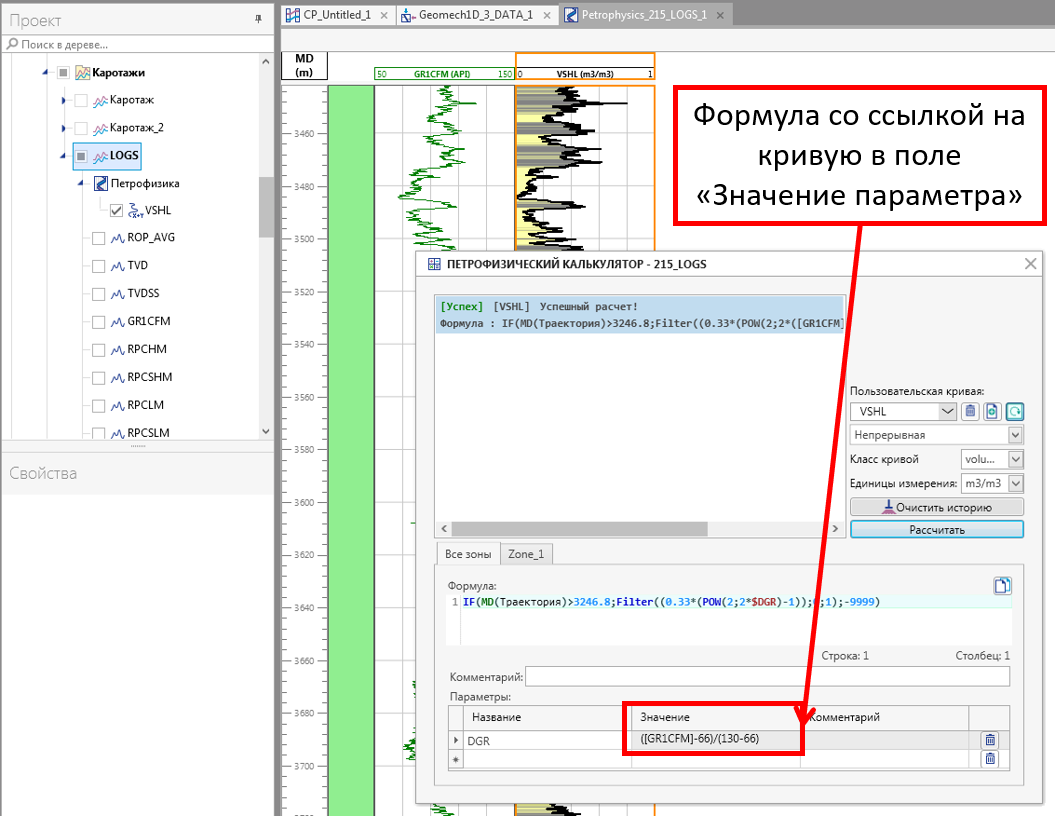This screenshot has width=1055, height=816.
Task: Click right arrow of history log scrollbar
Action: [x=835, y=529]
